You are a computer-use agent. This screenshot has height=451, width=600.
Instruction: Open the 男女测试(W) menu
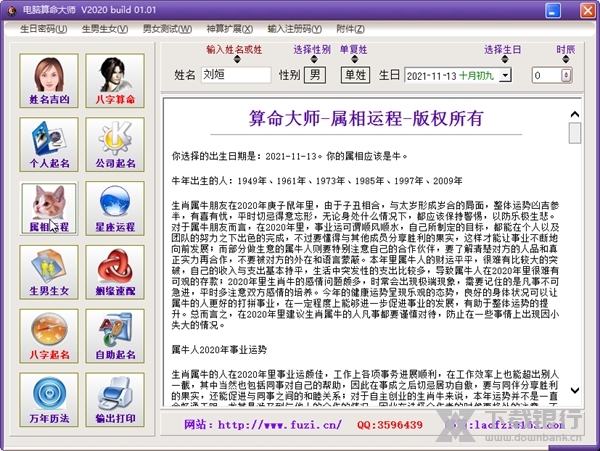[167, 29]
